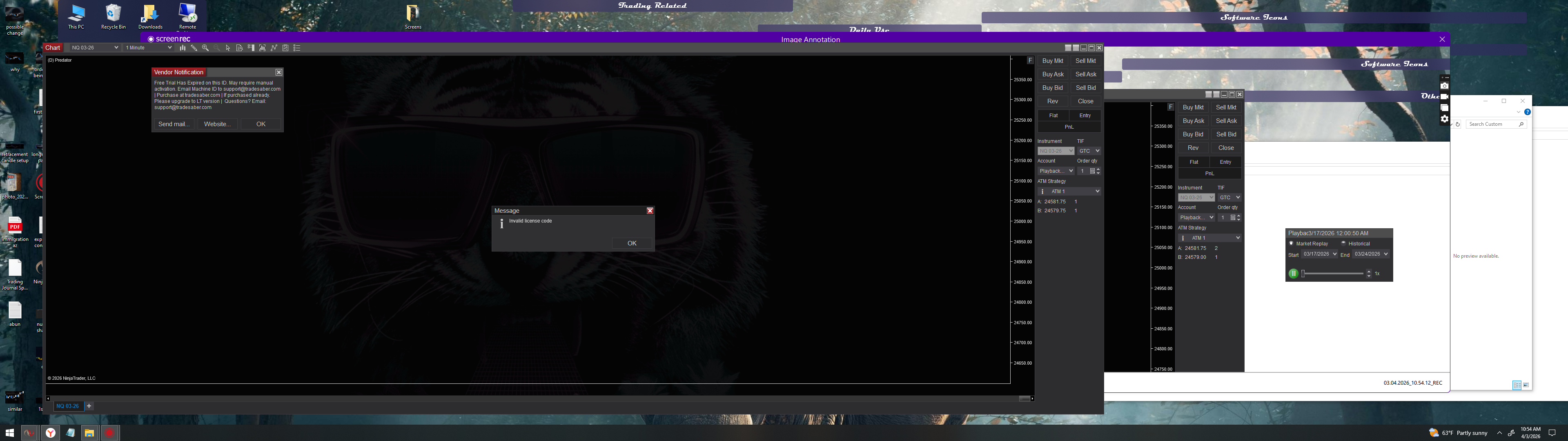Viewport: 1568px width, 441px height.
Task: Click OK in Invalid license code message
Action: tap(632, 243)
